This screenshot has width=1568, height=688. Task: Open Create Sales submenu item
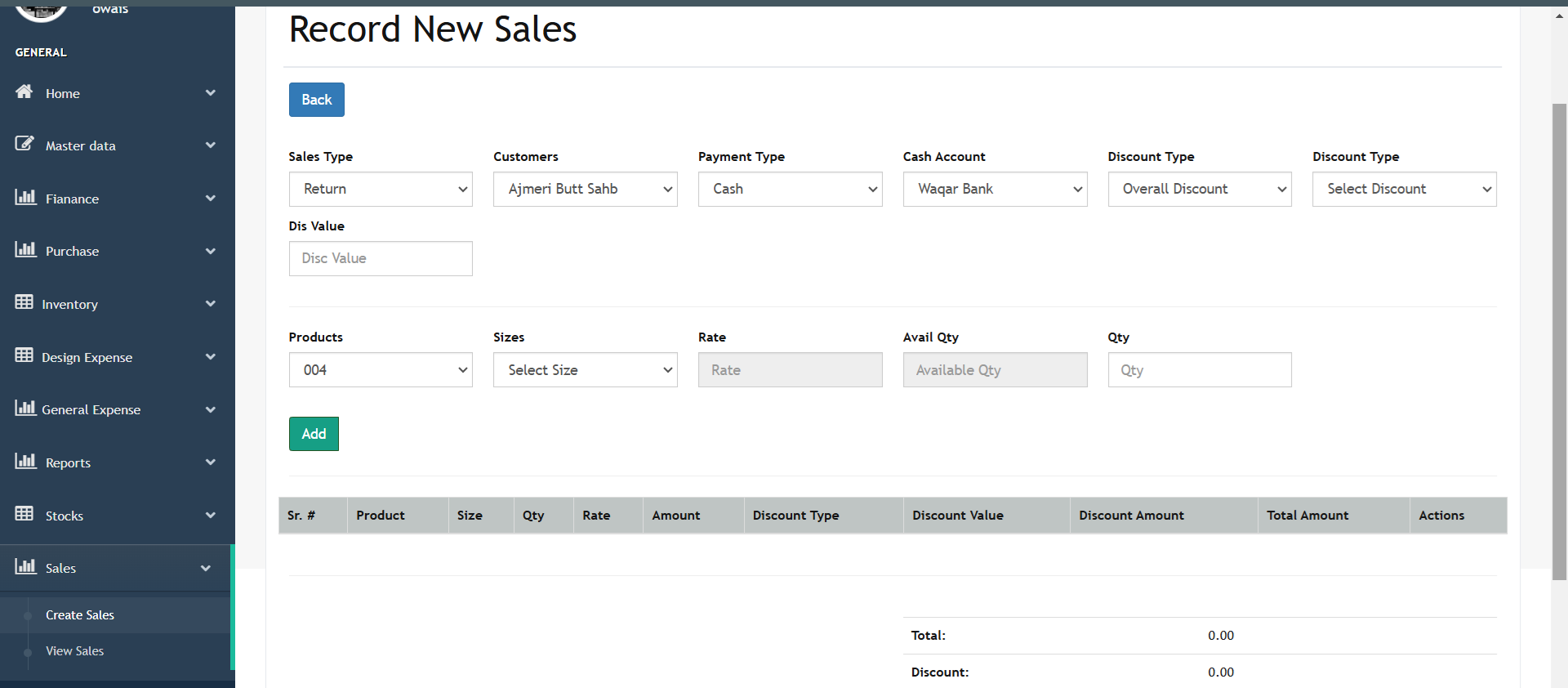tap(80, 615)
